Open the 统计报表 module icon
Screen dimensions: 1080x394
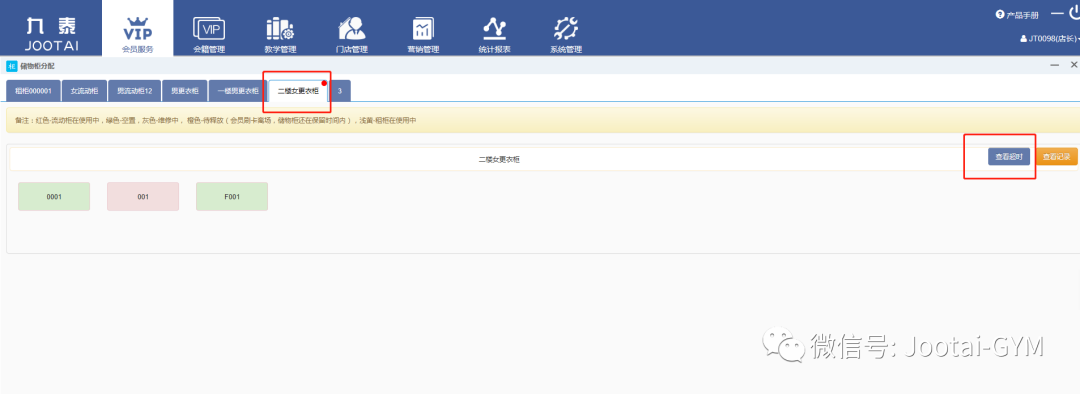pyautogui.click(x=495, y=34)
